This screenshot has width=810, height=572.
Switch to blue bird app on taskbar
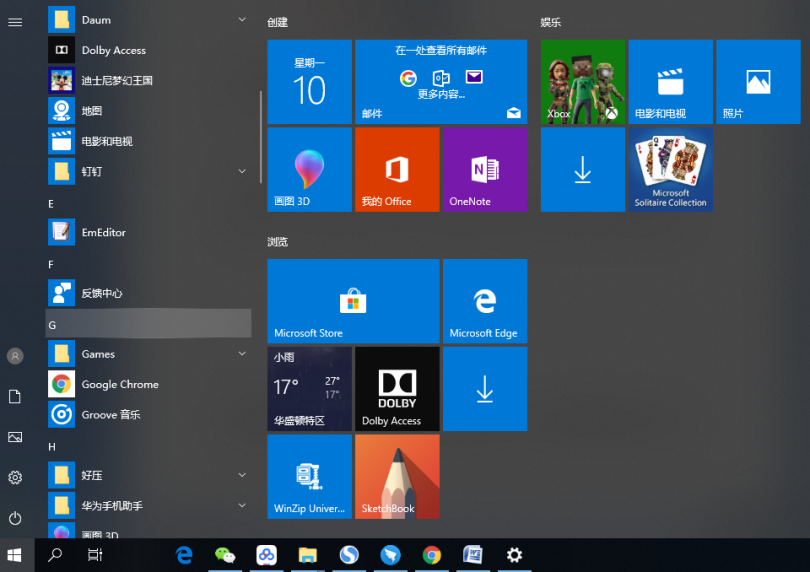tap(391, 555)
